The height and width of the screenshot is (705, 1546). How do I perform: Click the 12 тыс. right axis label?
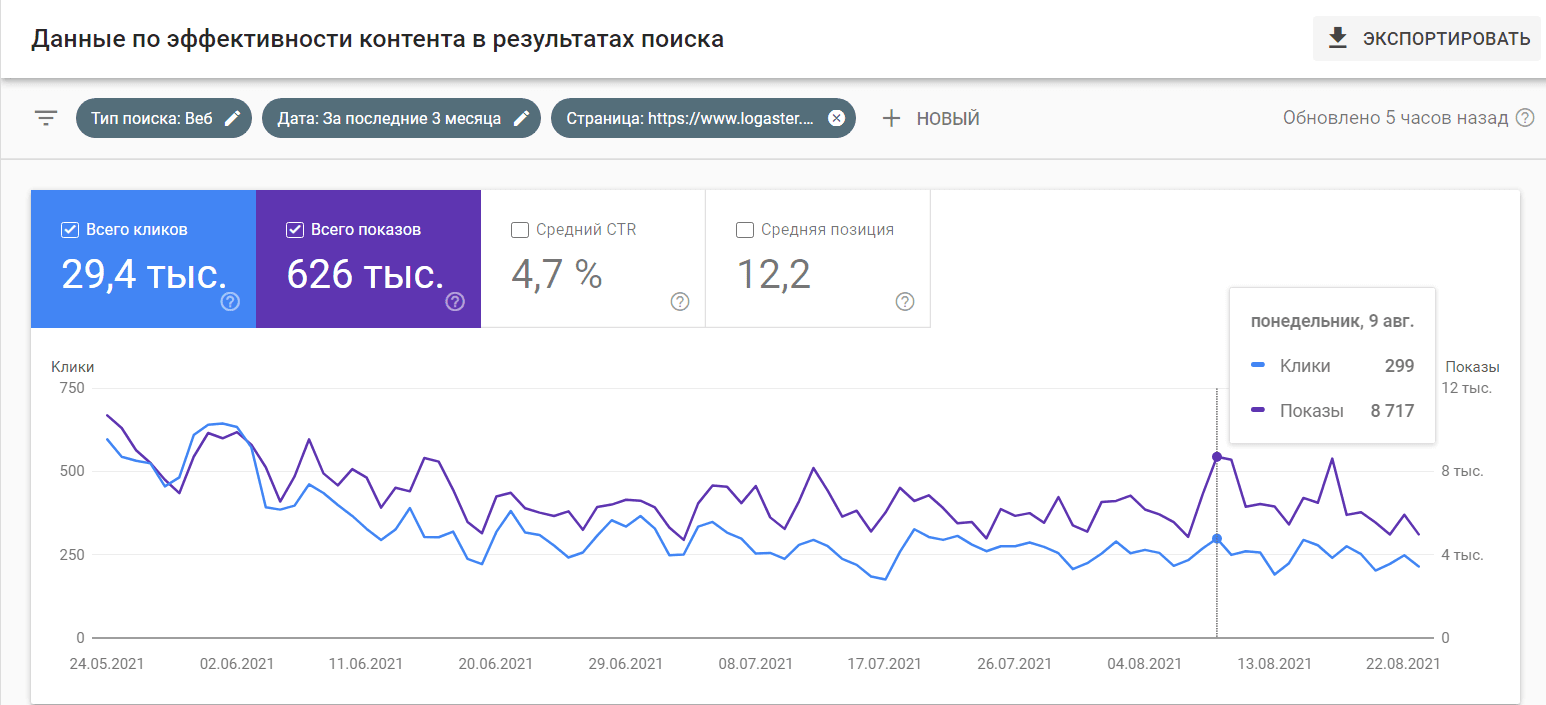point(1466,388)
